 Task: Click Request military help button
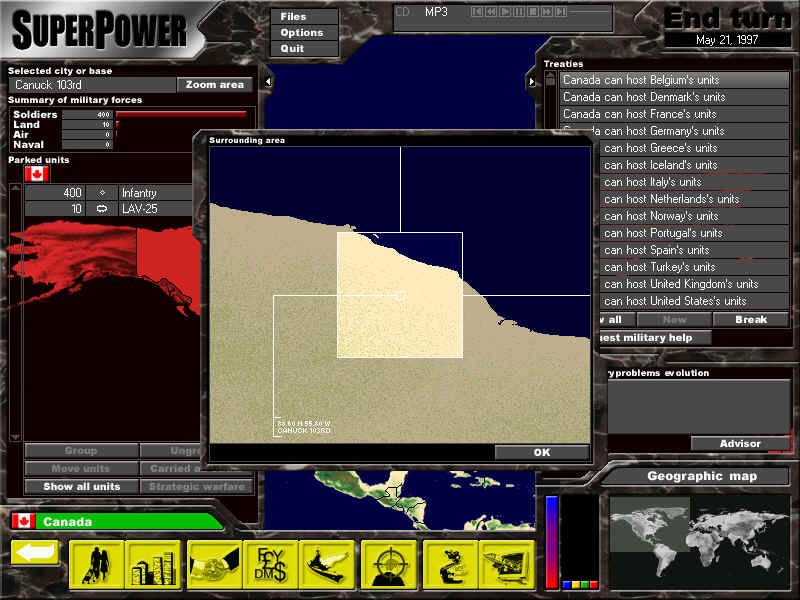click(x=655, y=337)
